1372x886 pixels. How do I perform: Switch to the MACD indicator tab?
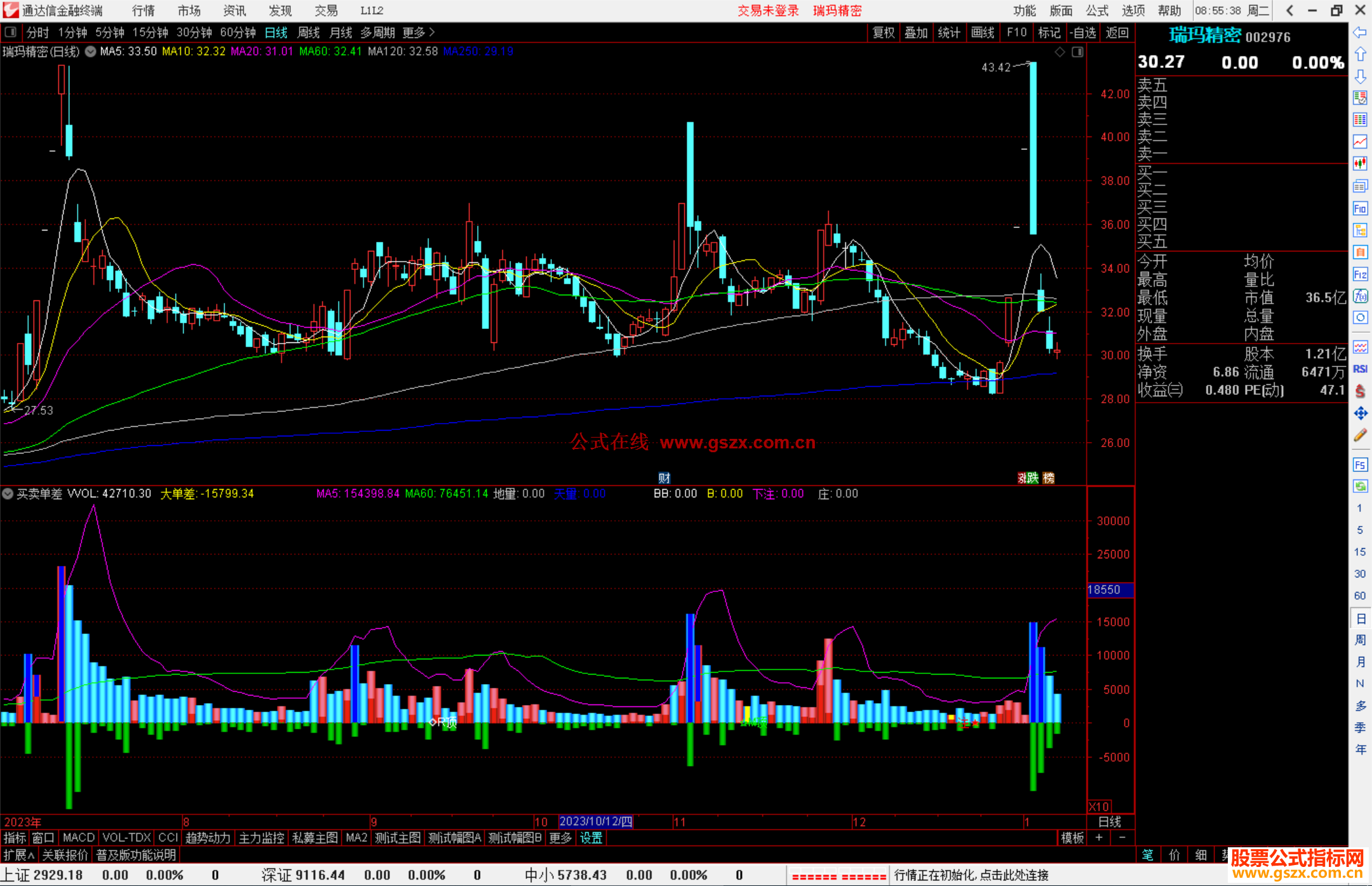(78, 838)
